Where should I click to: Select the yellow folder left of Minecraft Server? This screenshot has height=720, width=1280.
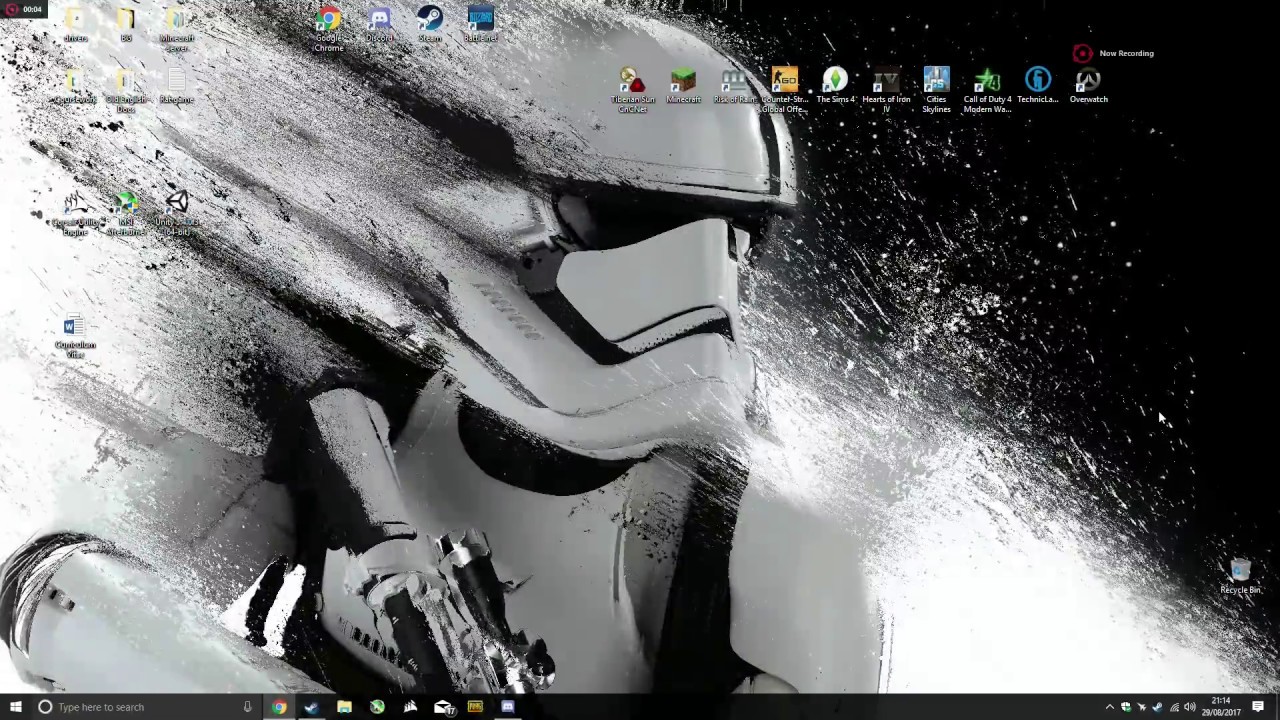coord(125,25)
